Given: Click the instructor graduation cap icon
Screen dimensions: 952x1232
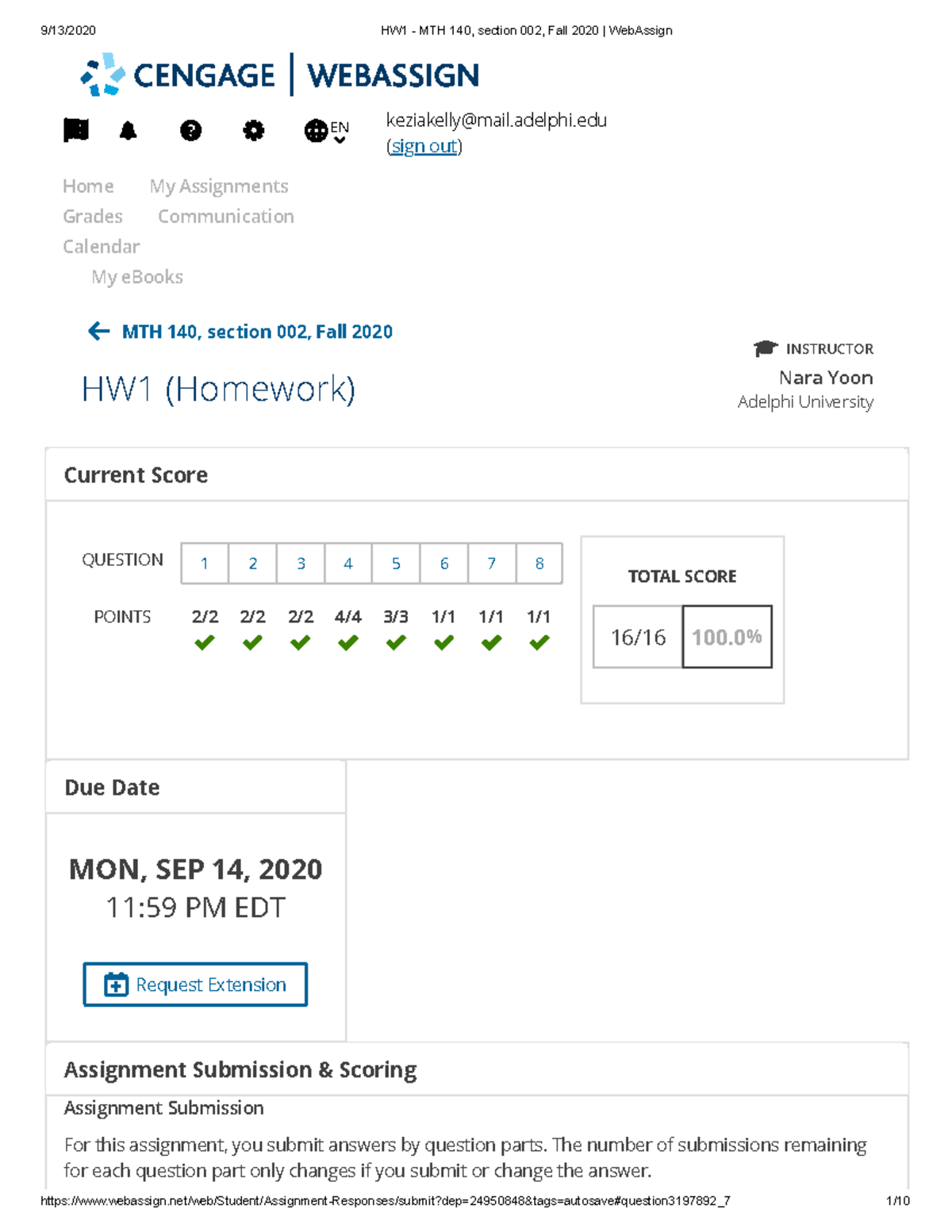Looking at the screenshot, I should pos(764,347).
